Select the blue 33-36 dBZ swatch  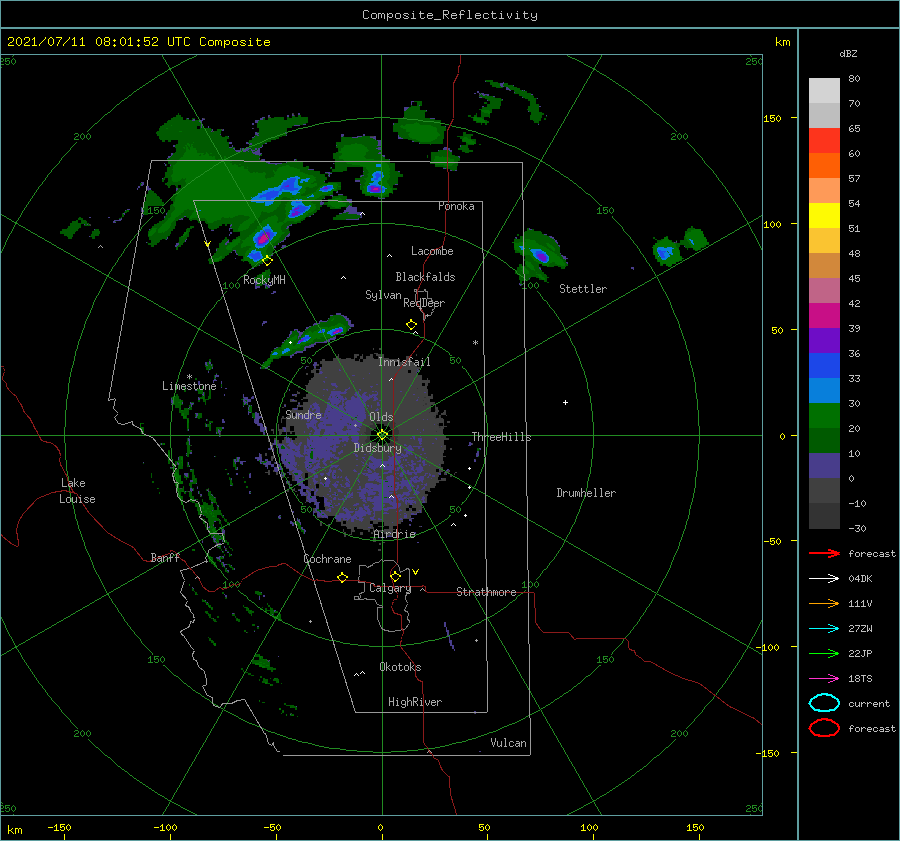824,366
